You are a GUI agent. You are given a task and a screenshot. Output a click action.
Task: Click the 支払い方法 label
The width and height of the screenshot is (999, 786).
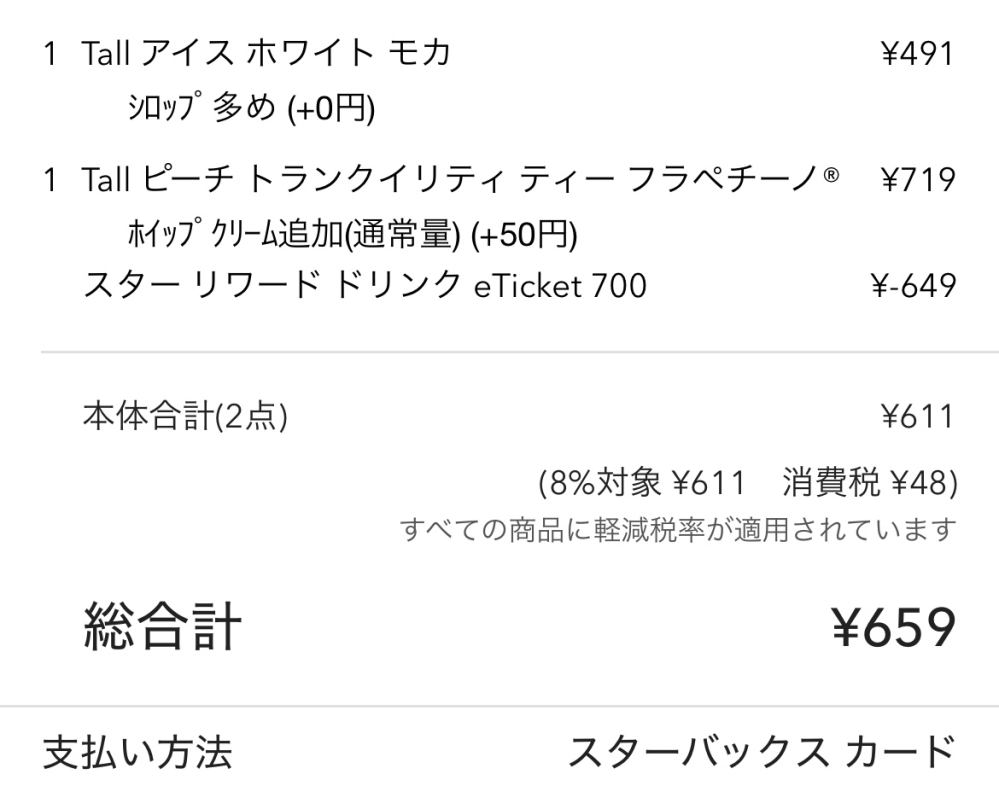click(x=138, y=752)
